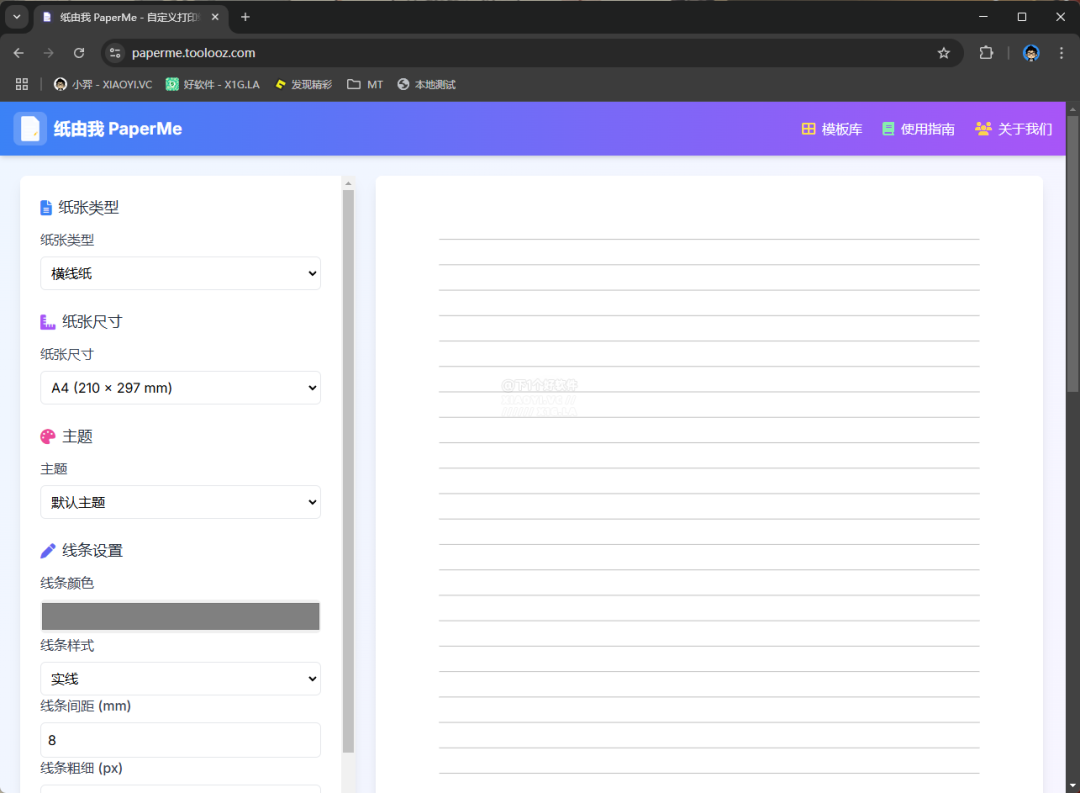Expand the 线条样式 dropdown showing 实线
This screenshot has width=1080, height=793.
tap(180, 679)
